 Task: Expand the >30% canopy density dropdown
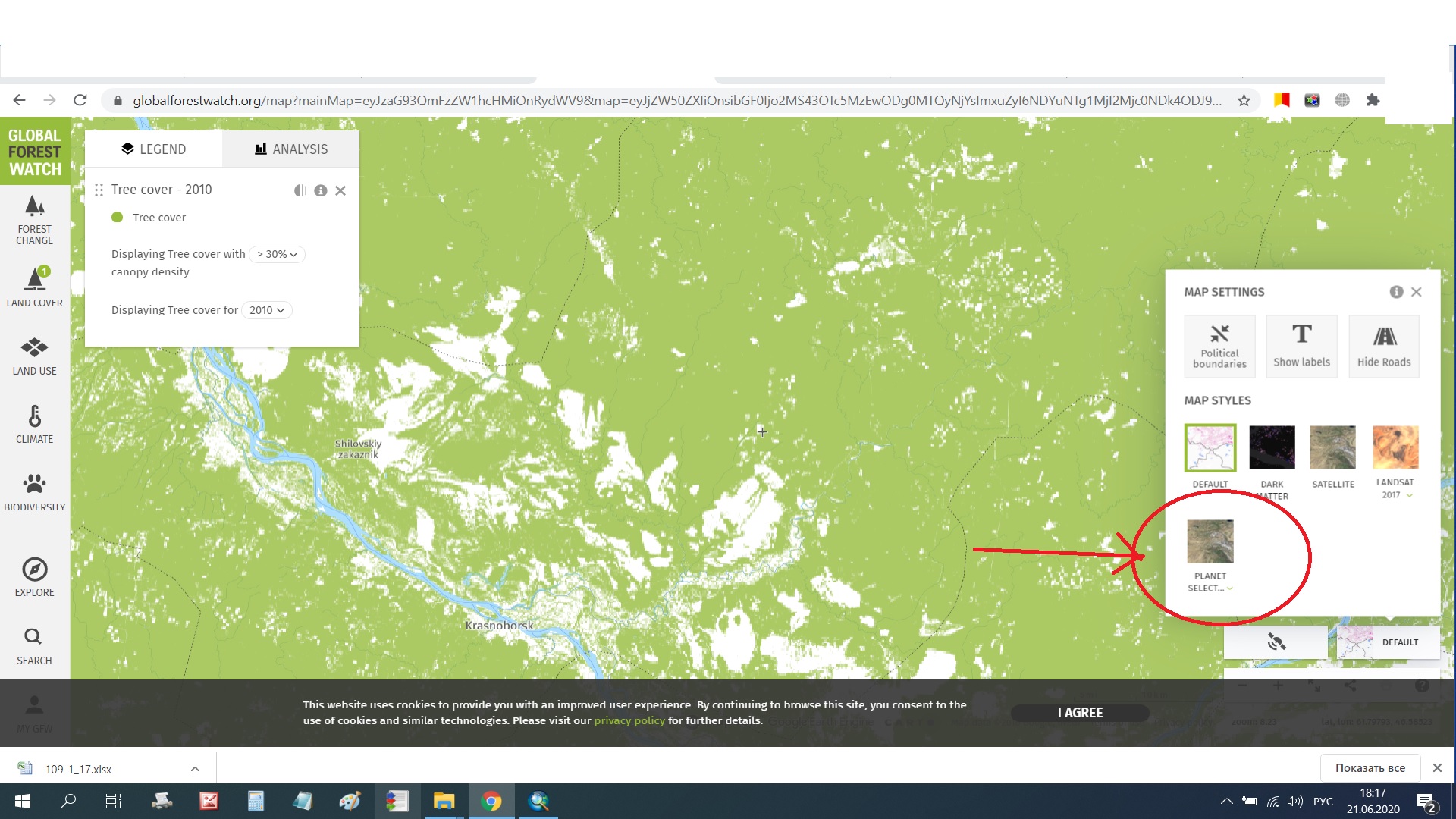277,254
